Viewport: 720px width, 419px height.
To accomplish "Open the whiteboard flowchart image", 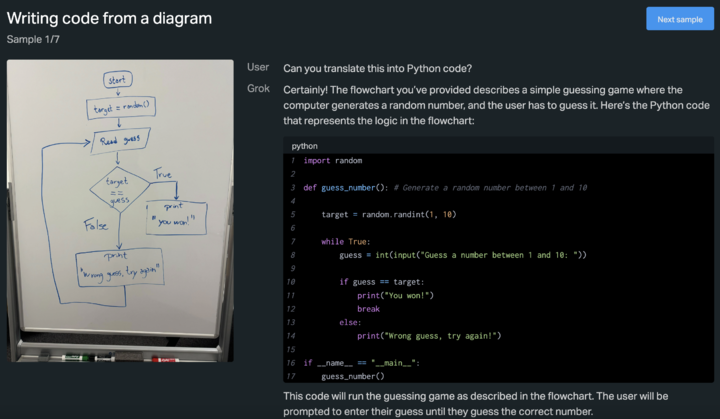I will pyautogui.click(x=120, y=210).
